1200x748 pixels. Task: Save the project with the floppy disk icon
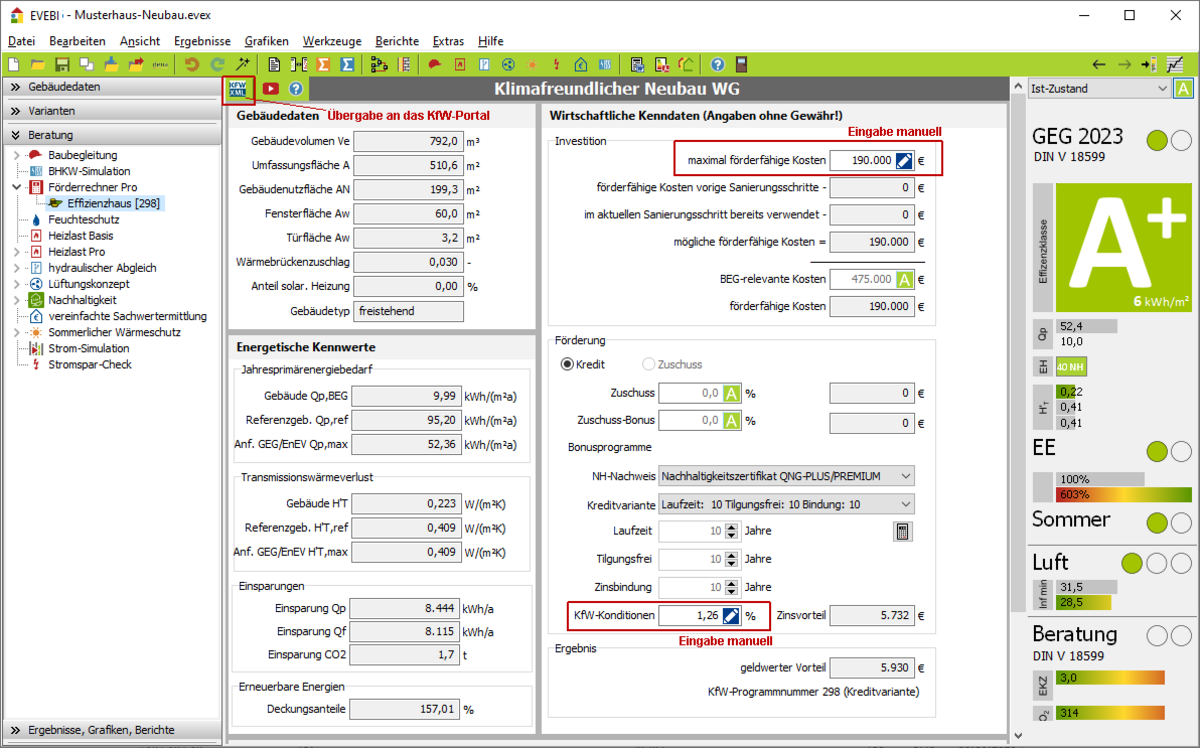click(62, 64)
